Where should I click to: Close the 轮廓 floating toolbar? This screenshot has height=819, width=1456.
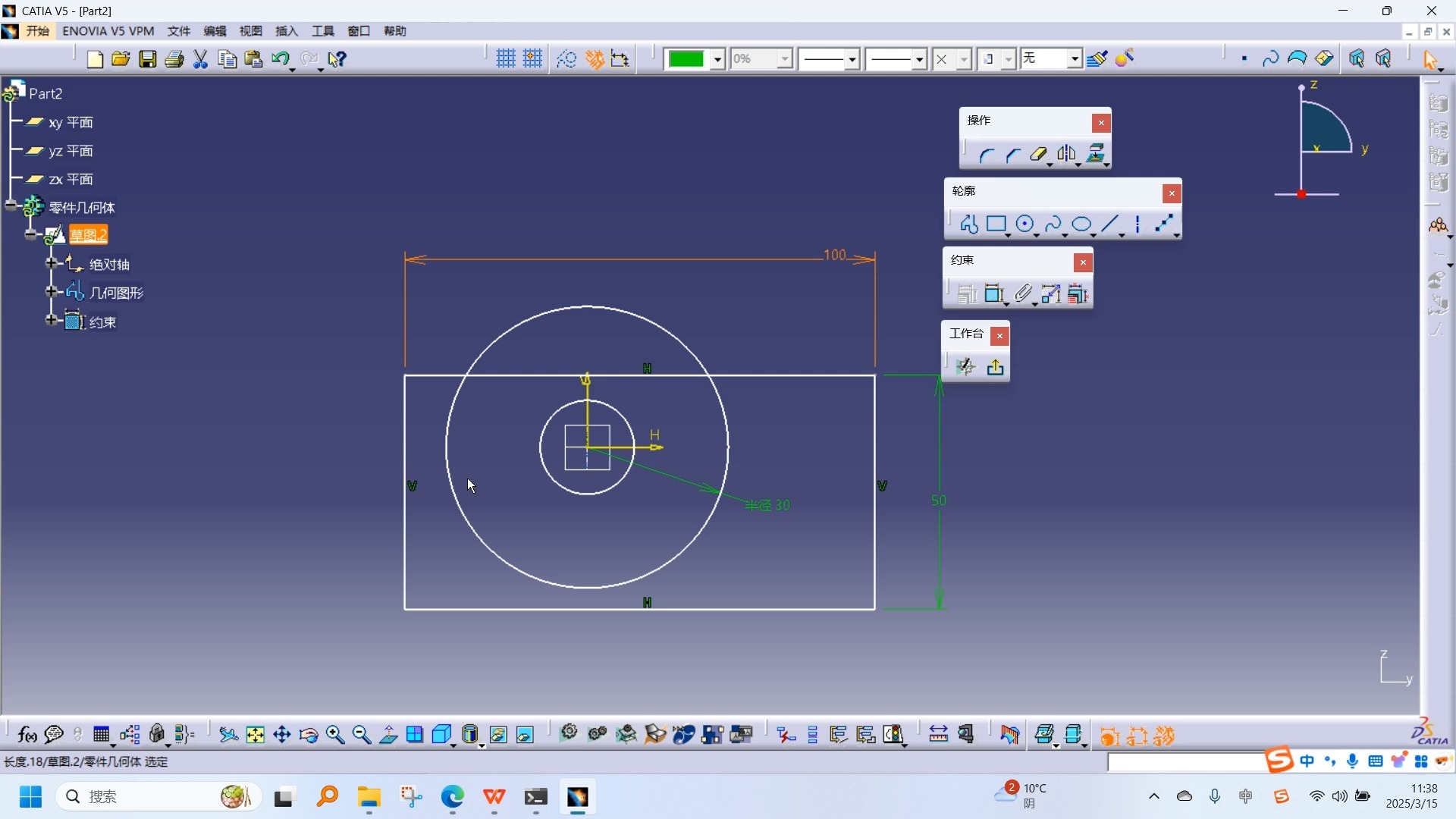pos(1172,193)
